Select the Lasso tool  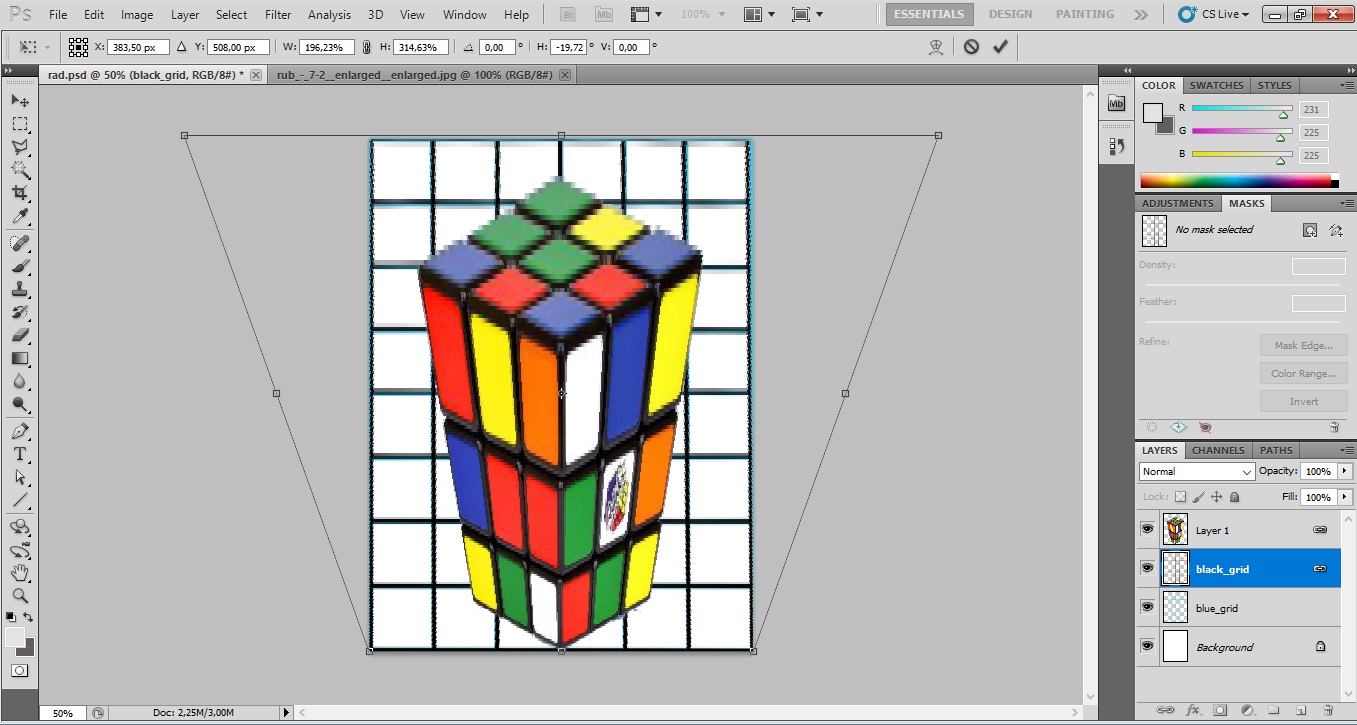tap(20, 147)
